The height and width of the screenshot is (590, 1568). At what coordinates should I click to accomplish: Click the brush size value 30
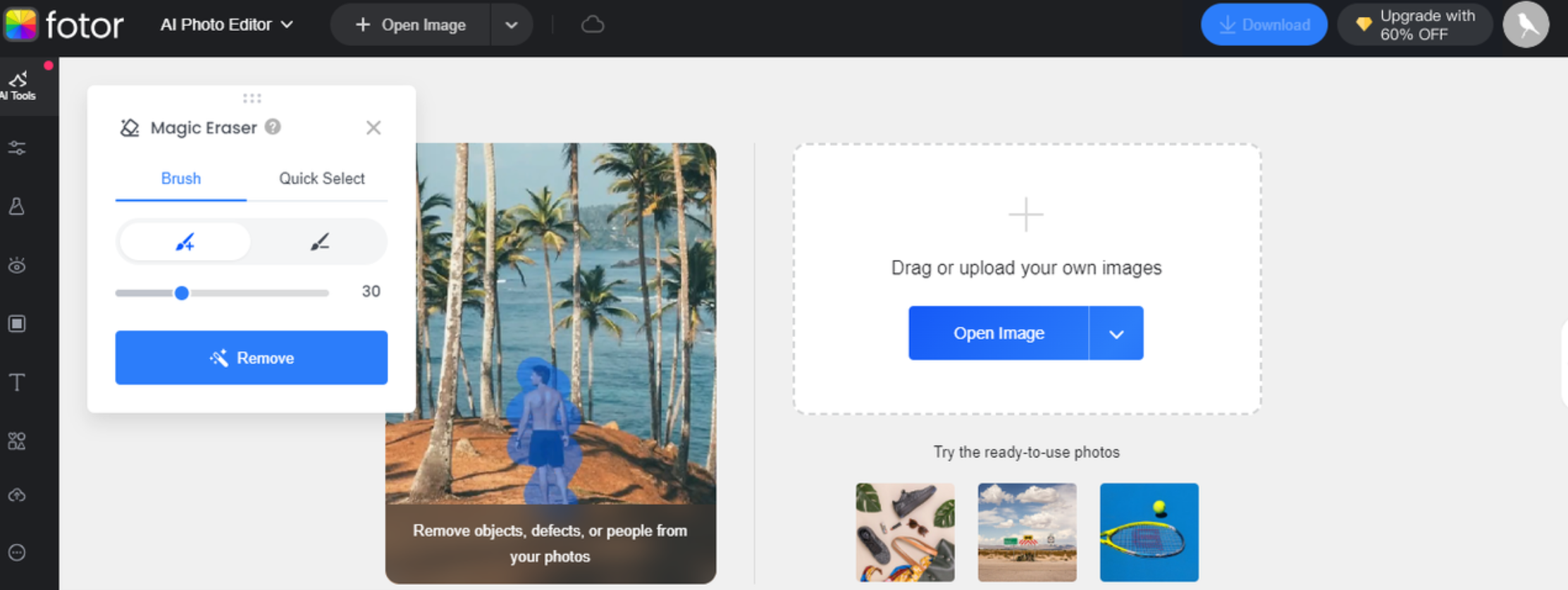pyautogui.click(x=371, y=292)
